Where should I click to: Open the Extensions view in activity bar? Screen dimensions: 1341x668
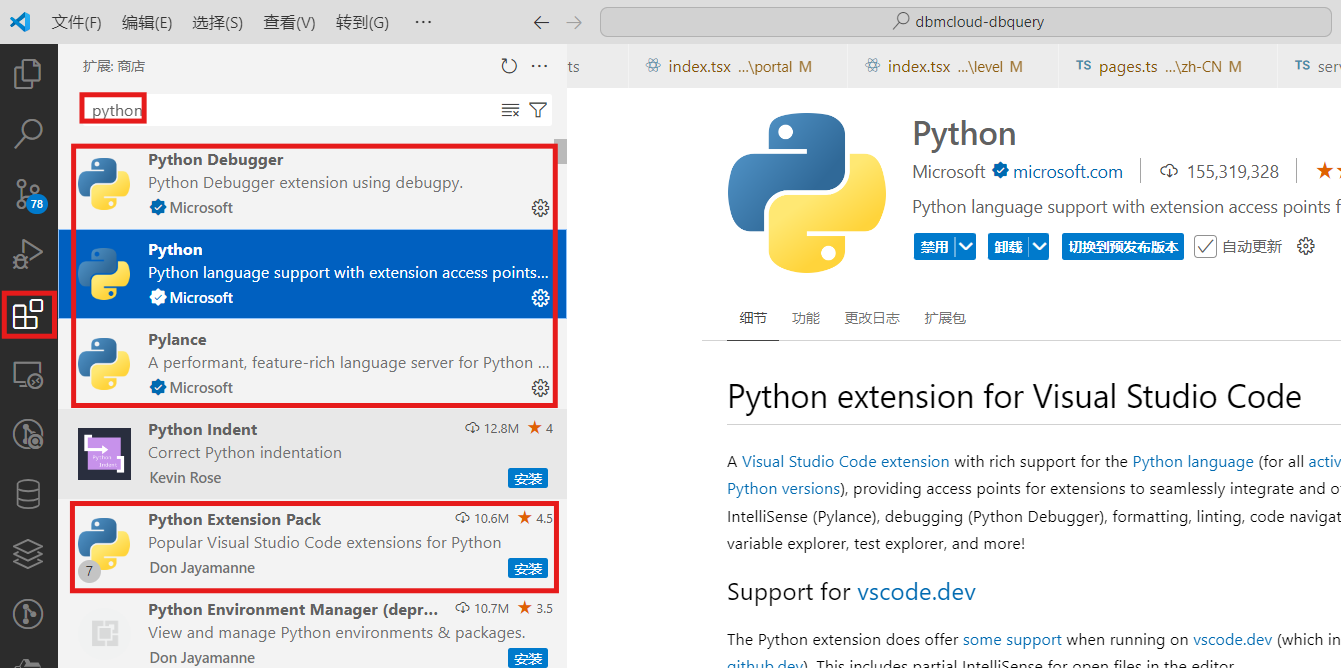(x=28, y=315)
